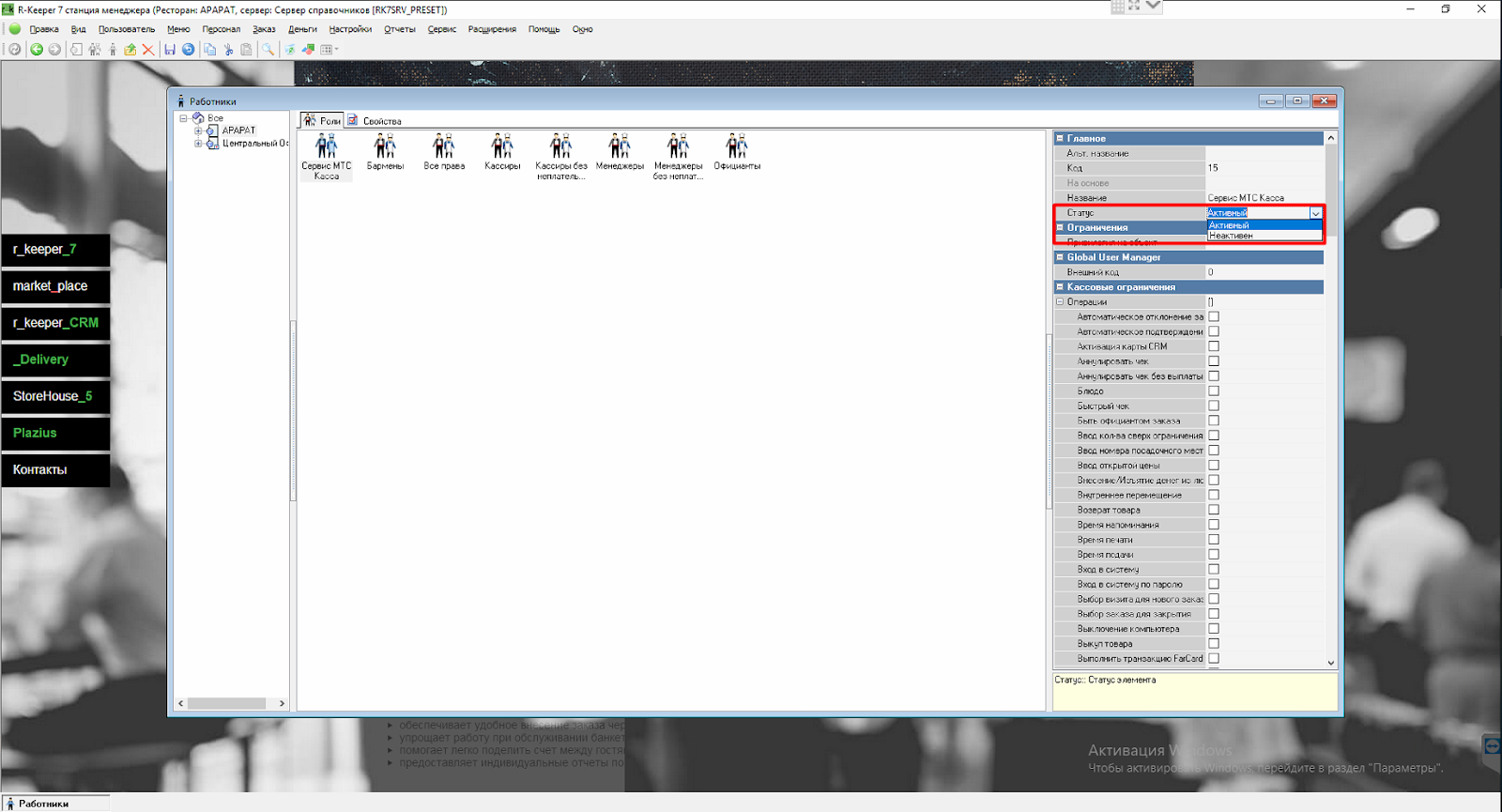Click the tree panel horizontal scroll right arrow

(x=282, y=703)
